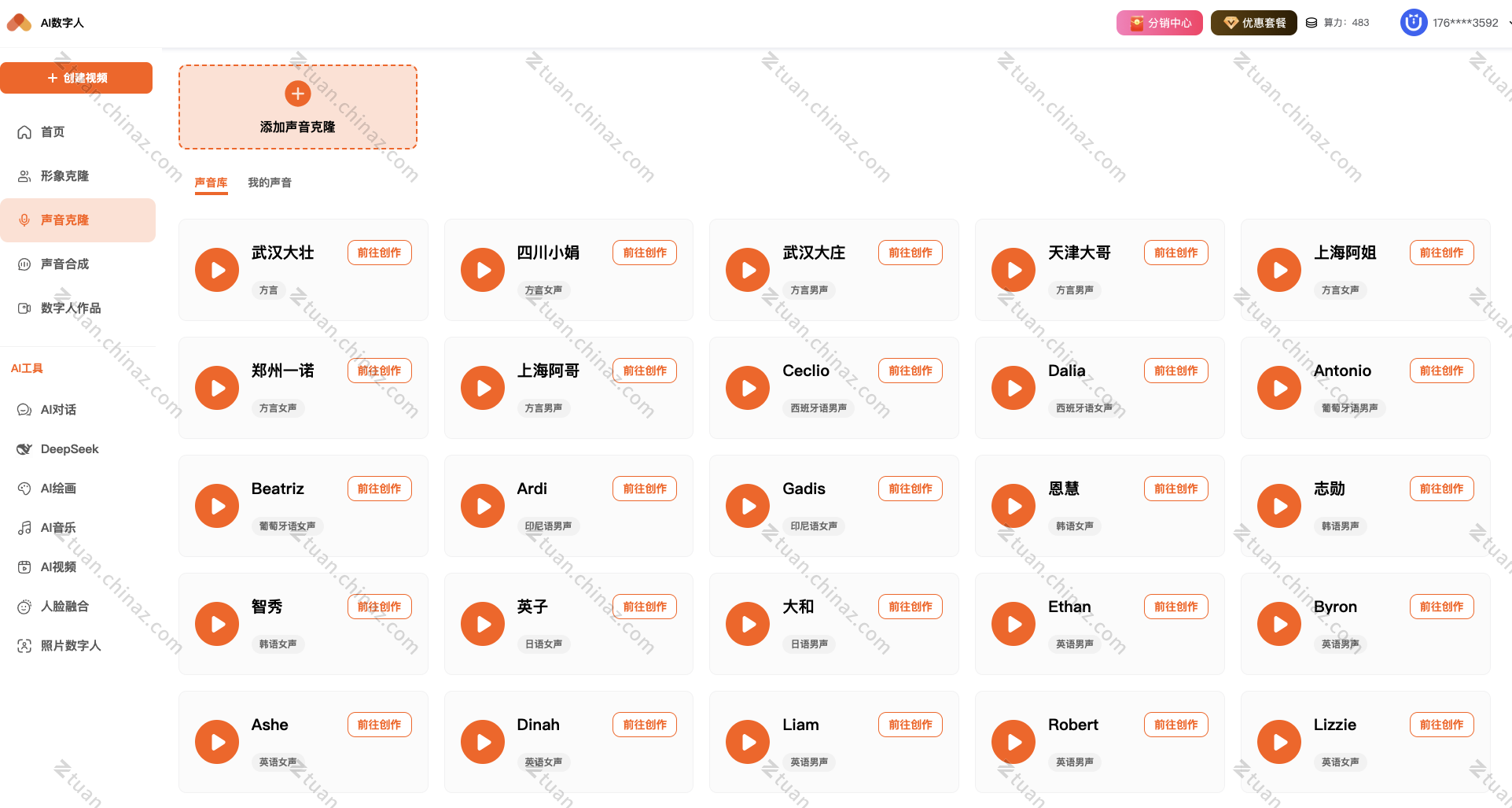Open 数字人作品 in the sidebar
Image resolution: width=1512 pixels, height=808 pixels.
coord(78,308)
